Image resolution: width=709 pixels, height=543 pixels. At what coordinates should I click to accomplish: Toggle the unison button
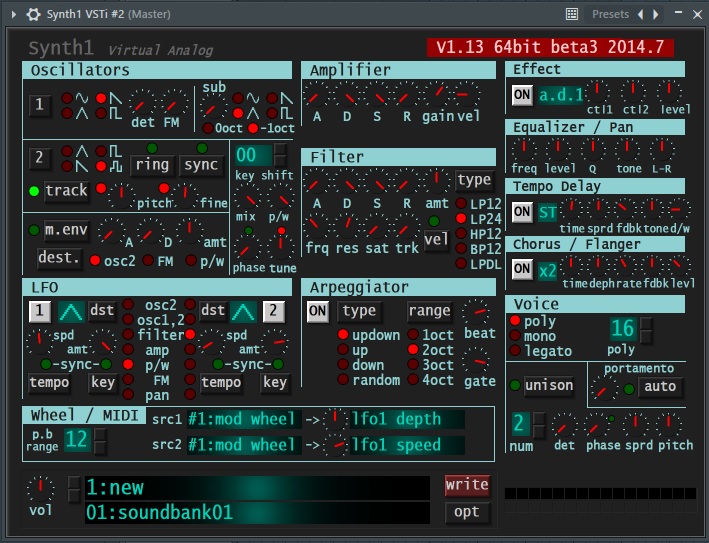549,386
